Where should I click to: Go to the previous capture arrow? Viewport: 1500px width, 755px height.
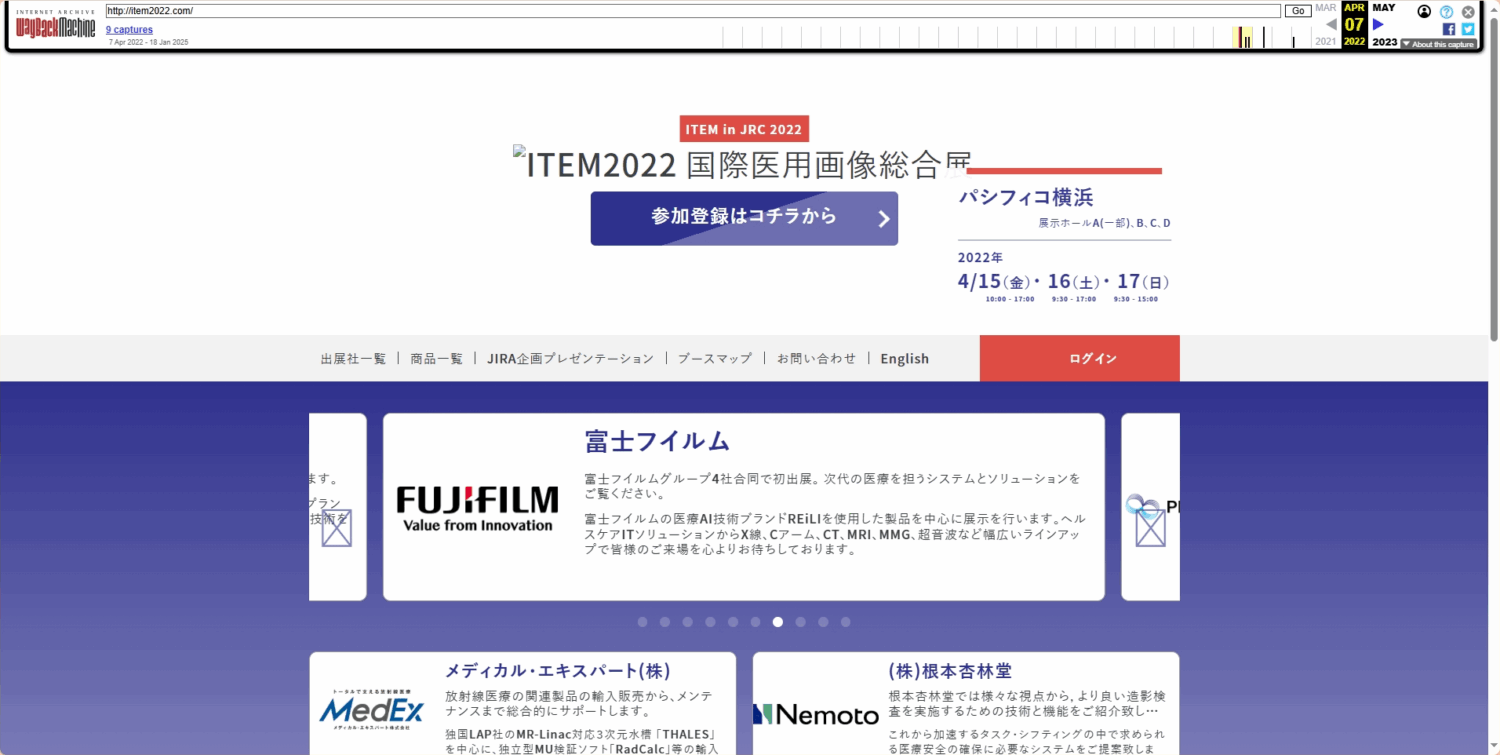click(1331, 24)
